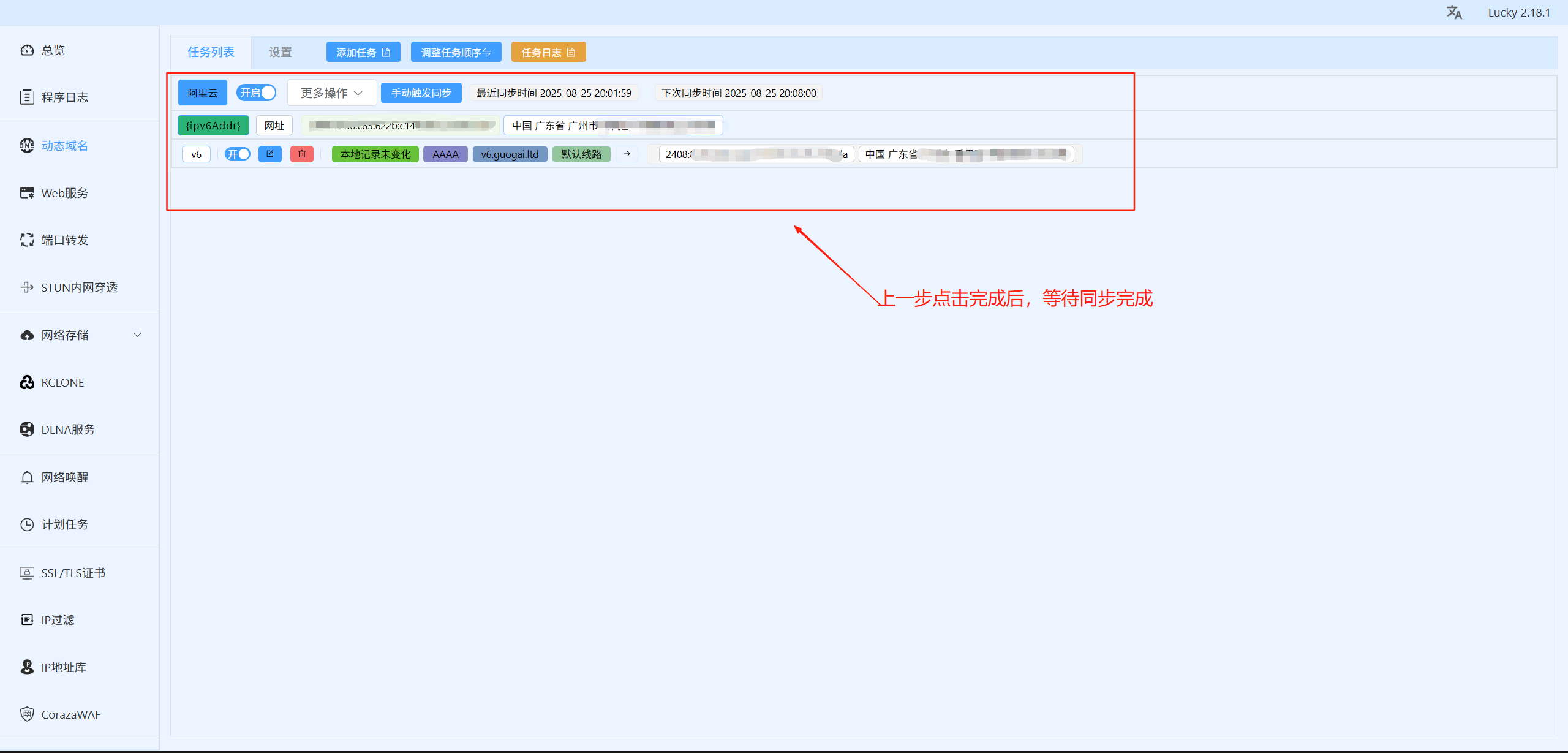The width and height of the screenshot is (1568, 753).
Task: Click the arrow after 默认线路
Action: pyautogui.click(x=627, y=154)
